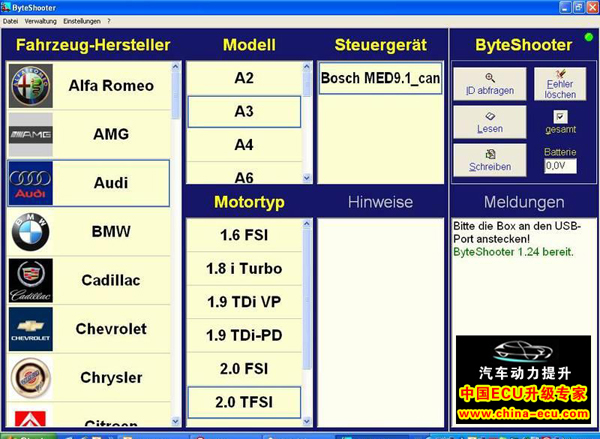
Task: Select the Alfa Romeo logo
Action: pos(31,86)
